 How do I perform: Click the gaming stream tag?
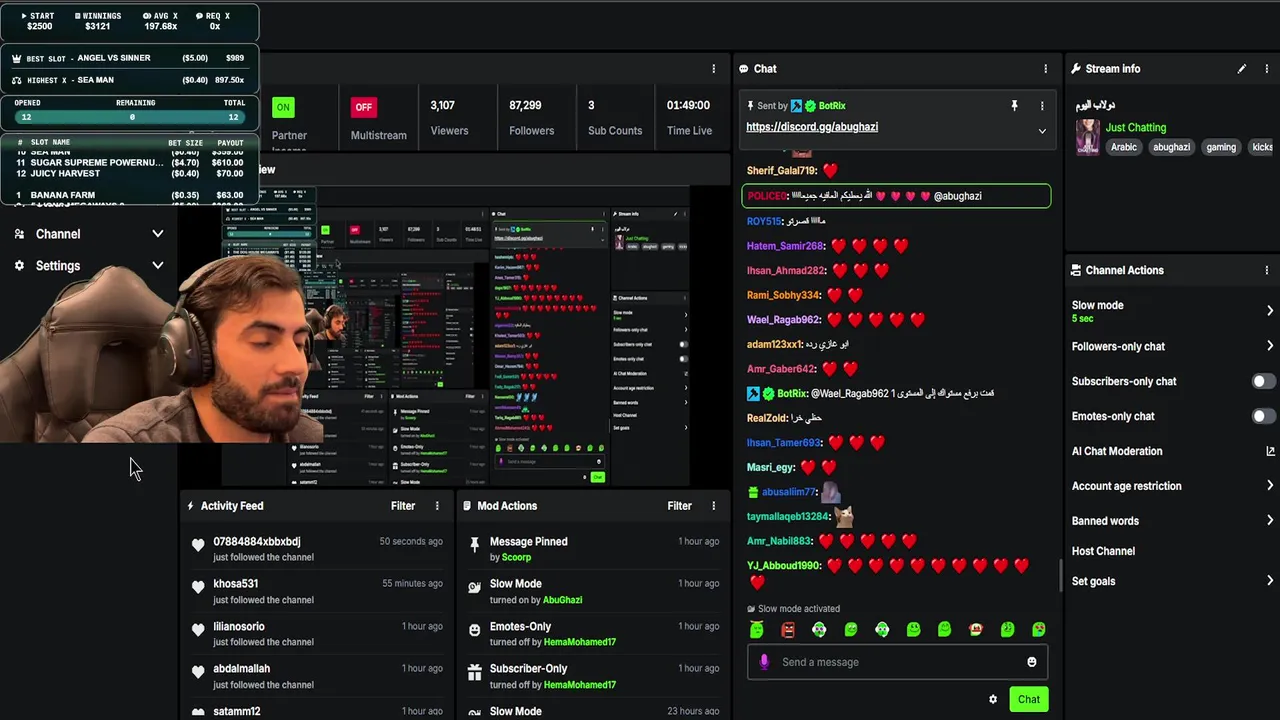click(x=1221, y=147)
